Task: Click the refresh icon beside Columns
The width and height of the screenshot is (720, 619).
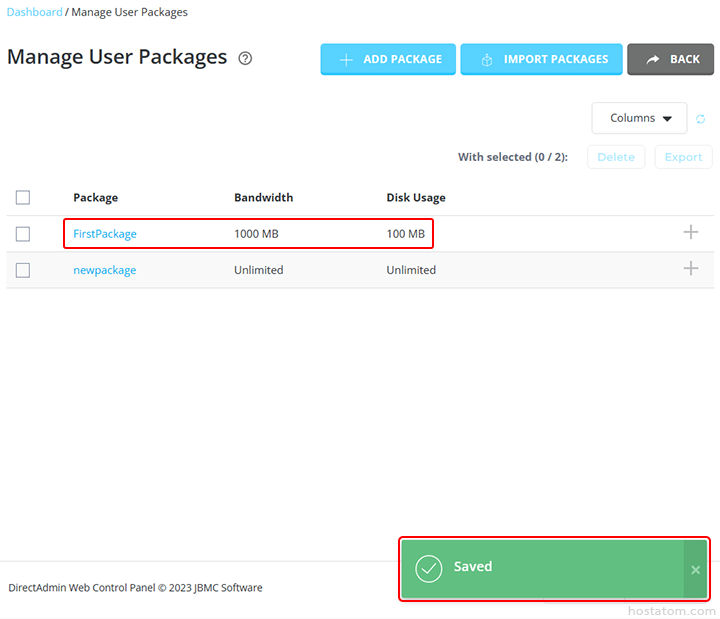Action: 701,119
